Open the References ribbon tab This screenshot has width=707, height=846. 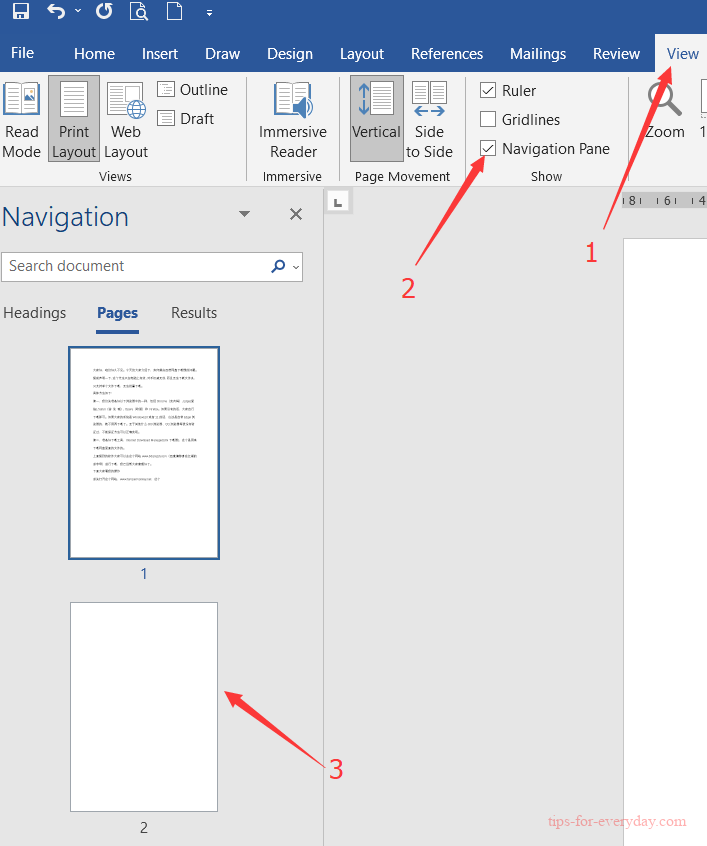point(447,53)
